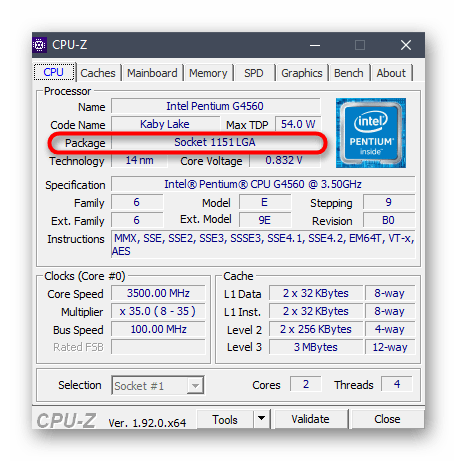Click the Stepping value 9
Viewport: 457px width, 461px height.
[389, 202]
